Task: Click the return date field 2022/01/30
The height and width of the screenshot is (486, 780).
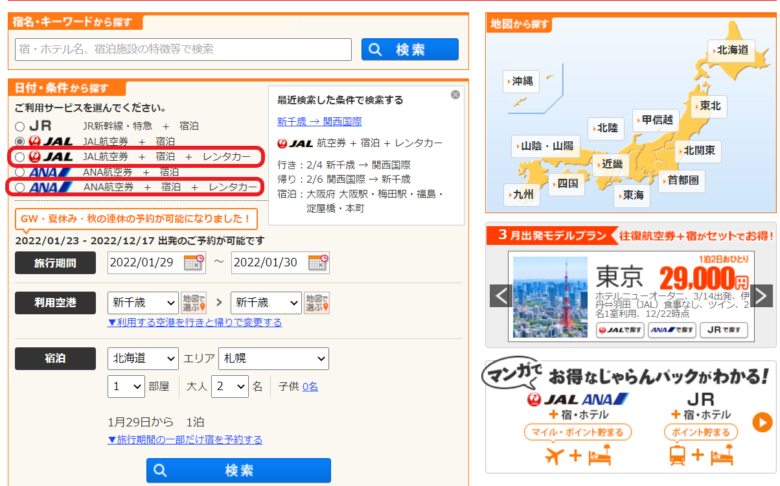Action: coord(269,262)
